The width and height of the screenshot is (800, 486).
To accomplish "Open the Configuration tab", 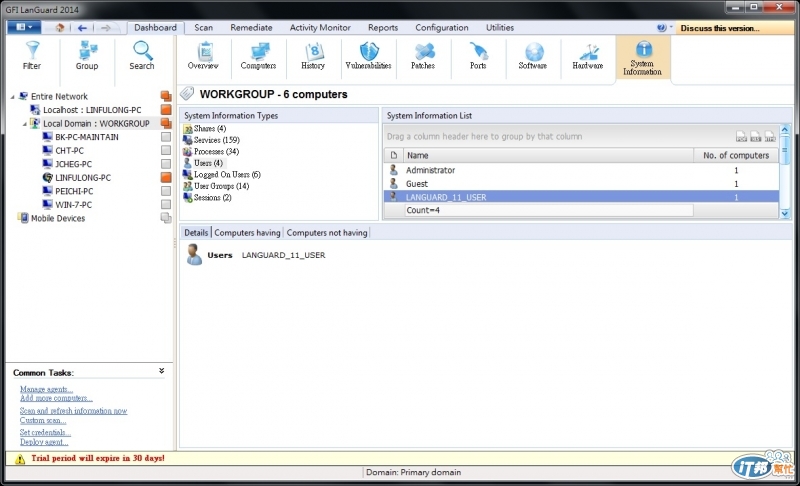I will pos(441,28).
